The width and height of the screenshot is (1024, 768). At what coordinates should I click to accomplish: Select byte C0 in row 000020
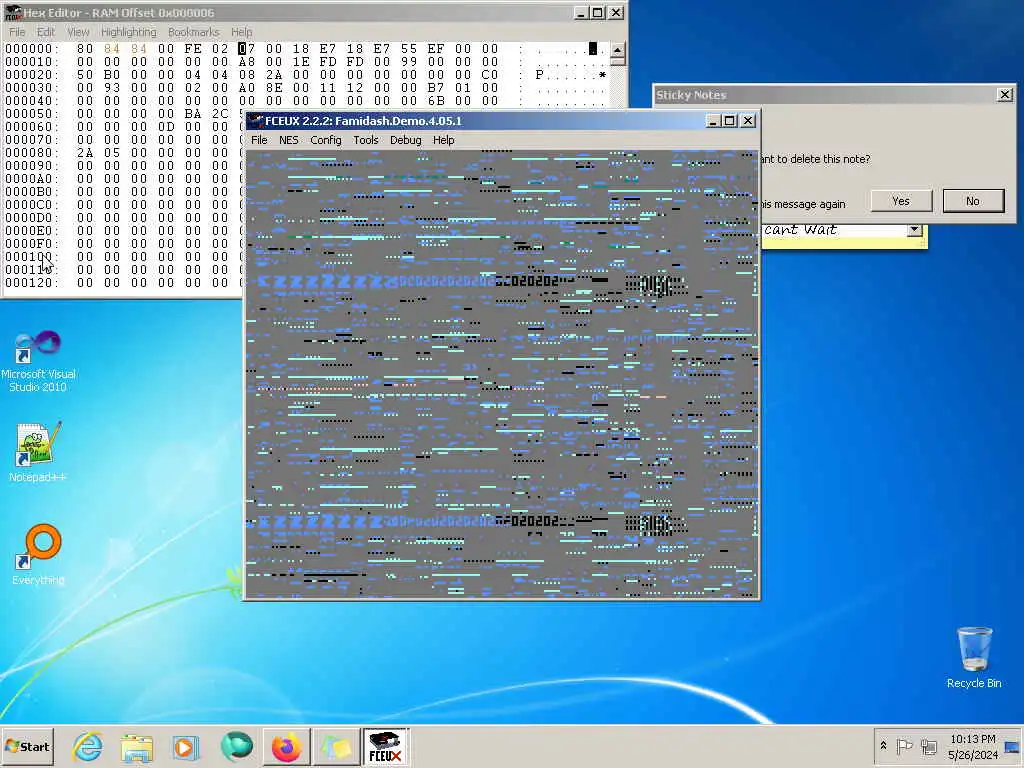tap(490, 75)
